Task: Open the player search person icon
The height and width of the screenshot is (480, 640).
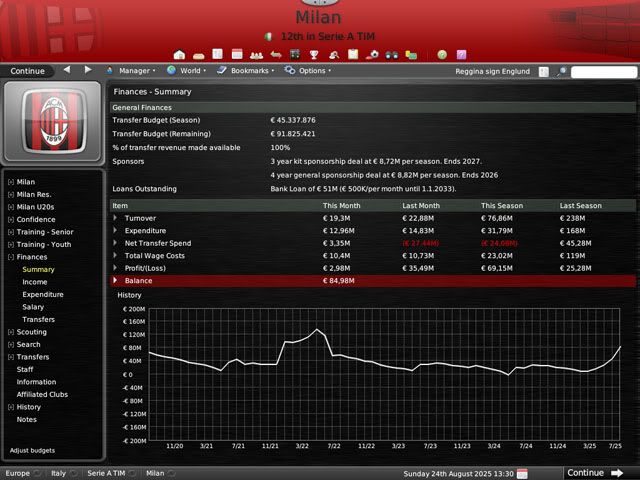Action: point(334,55)
